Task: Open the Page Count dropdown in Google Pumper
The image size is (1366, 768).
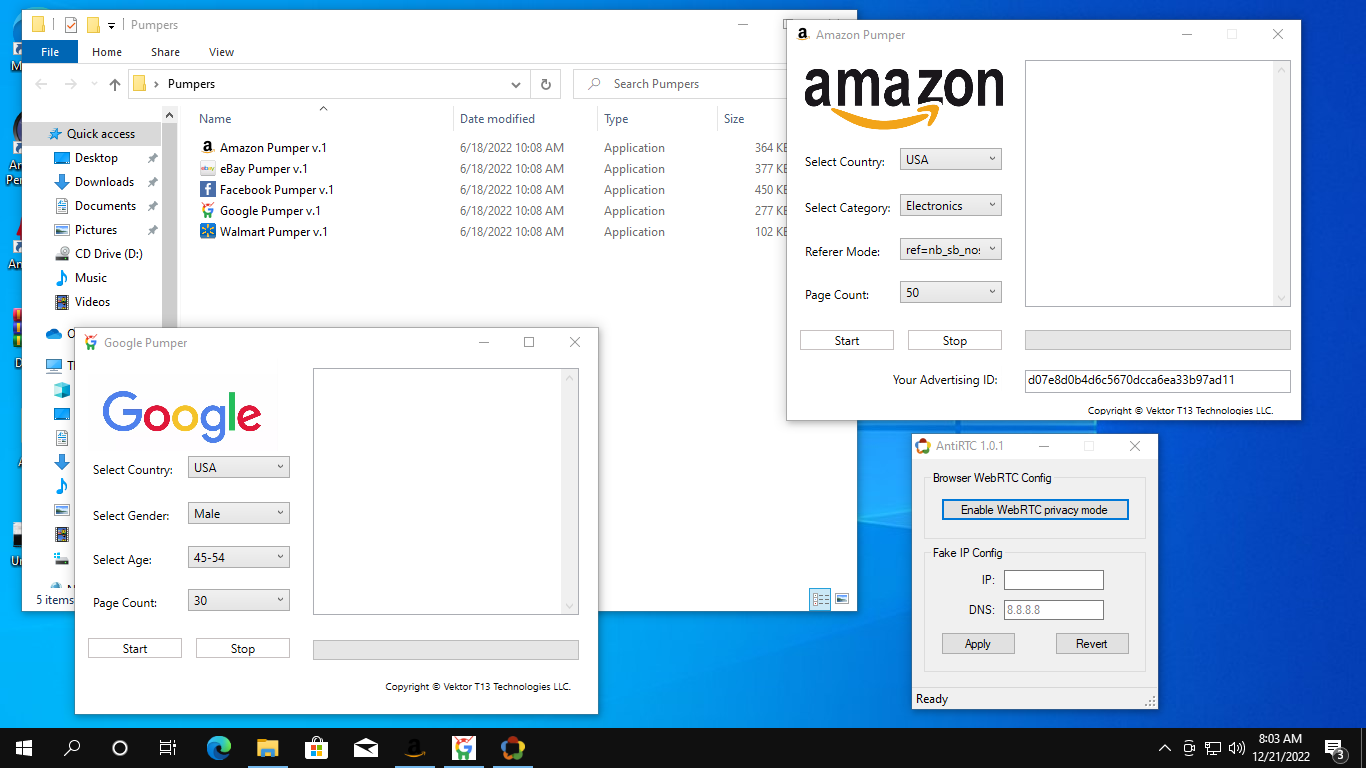Action: (x=239, y=601)
